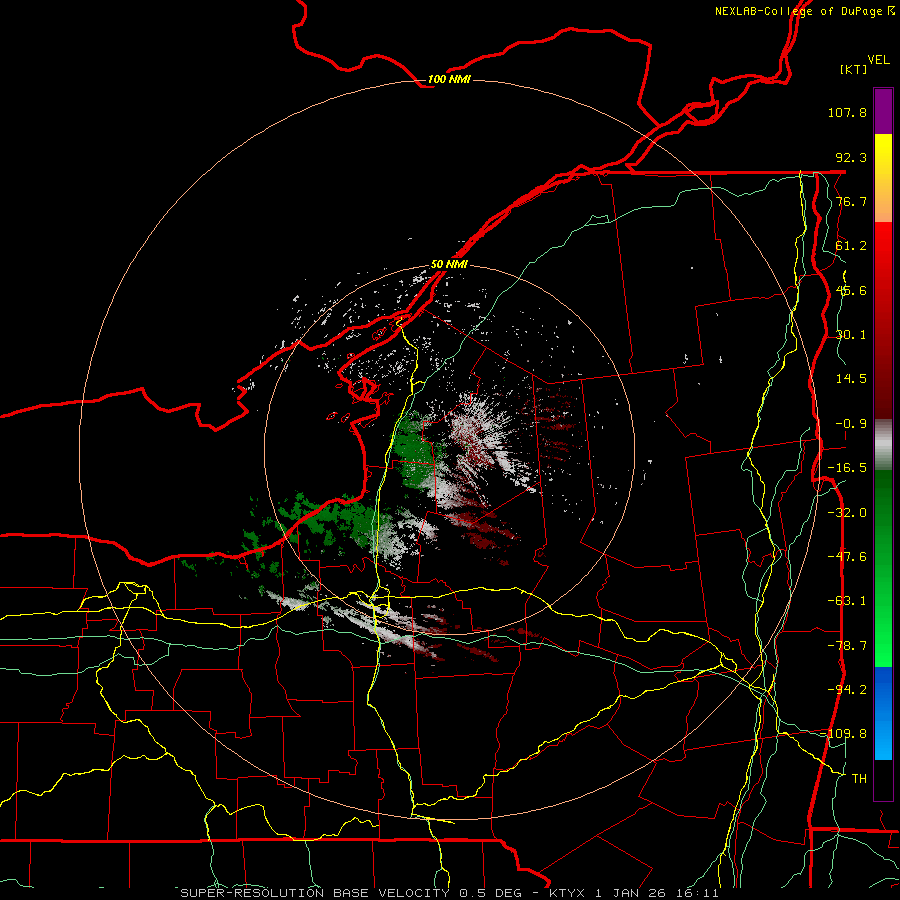Select the 45.6 legend value
Image resolution: width=900 pixels, height=900 pixels.
pyautogui.click(x=851, y=290)
